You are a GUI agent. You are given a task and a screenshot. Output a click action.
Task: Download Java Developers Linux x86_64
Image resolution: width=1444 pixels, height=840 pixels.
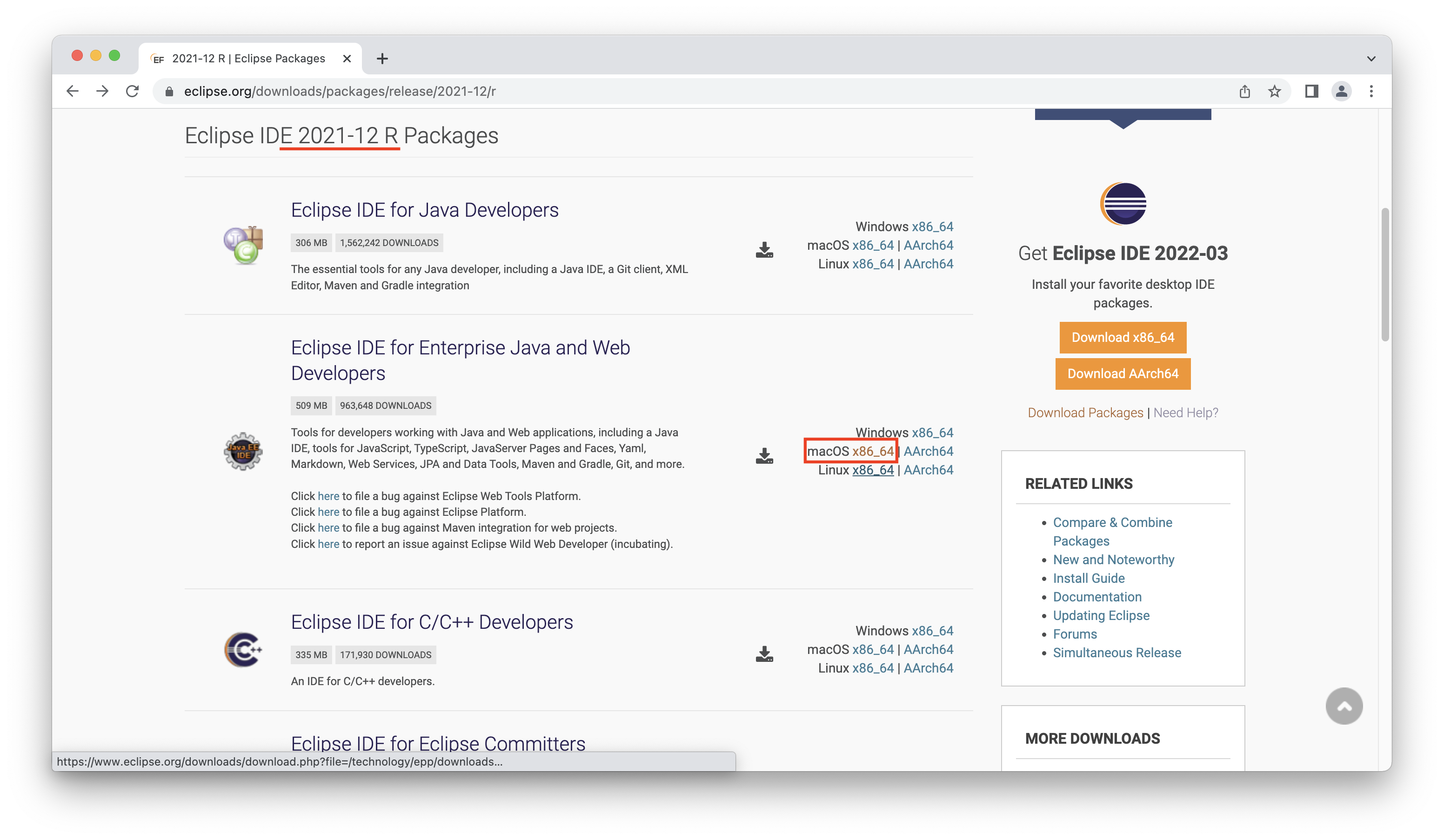[x=873, y=264]
